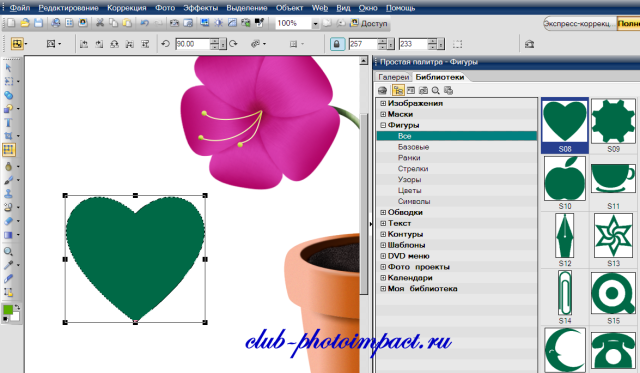Screen dimensions: 640x373
Task: Click the Save floppy disk icon
Action: click(x=38, y=23)
